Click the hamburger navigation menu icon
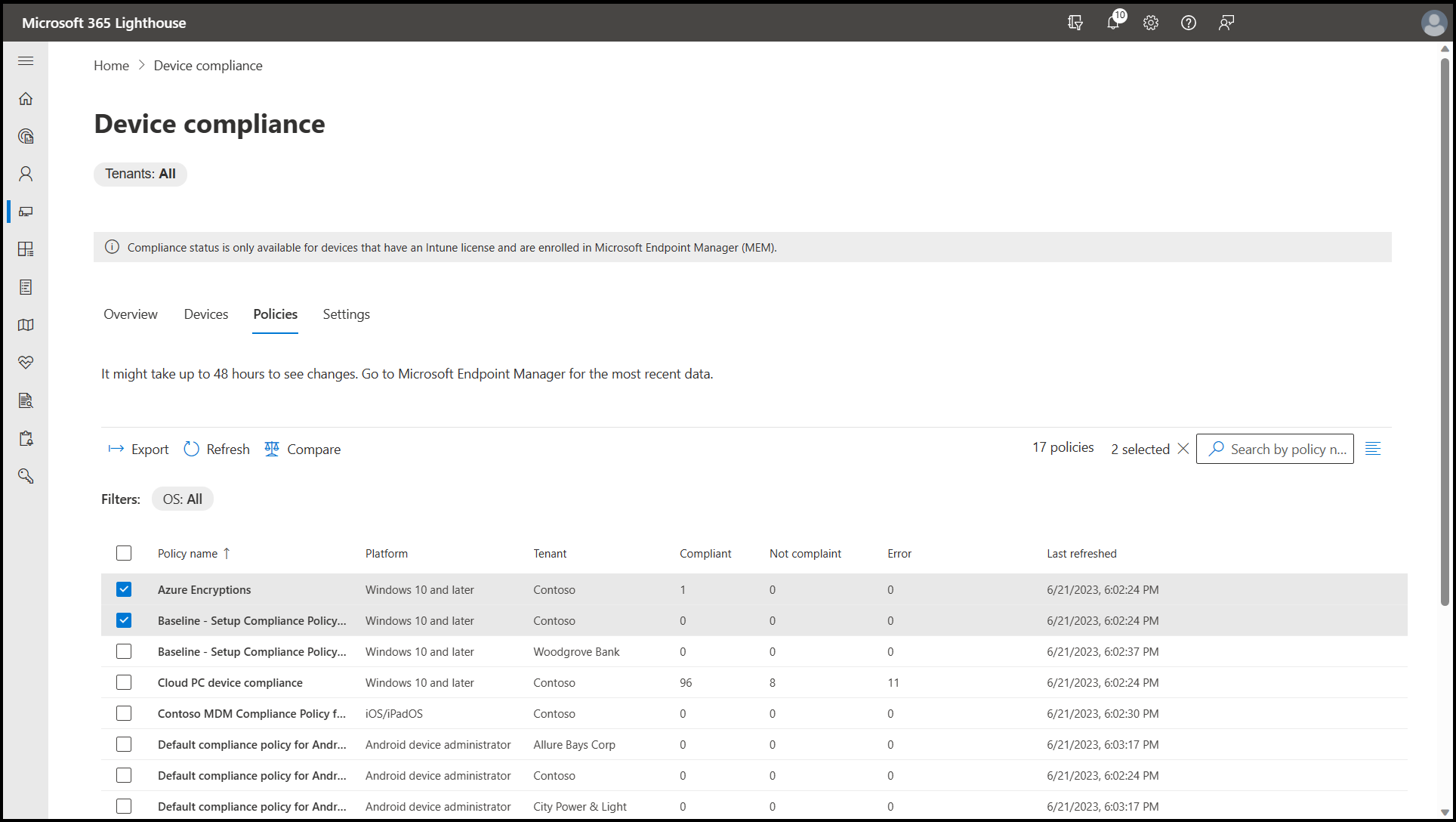The height and width of the screenshot is (822, 1456). (26, 60)
